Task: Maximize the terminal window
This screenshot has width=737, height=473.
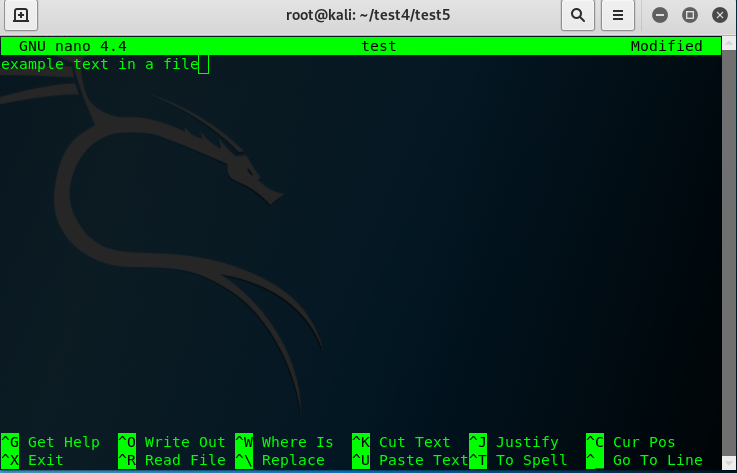Action: click(690, 15)
